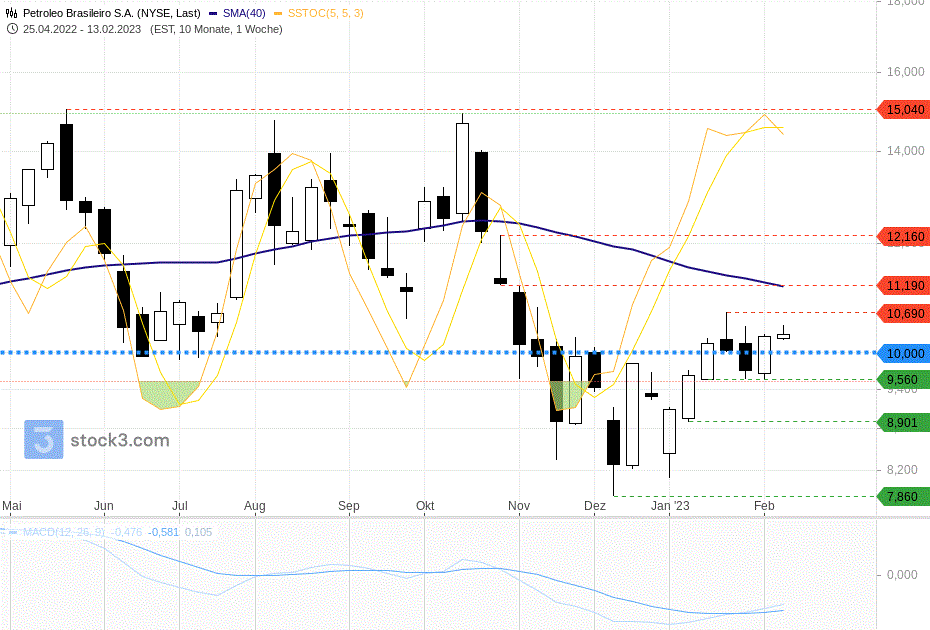Click the green 7,860 price tag
930x630 pixels.
point(903,496)
